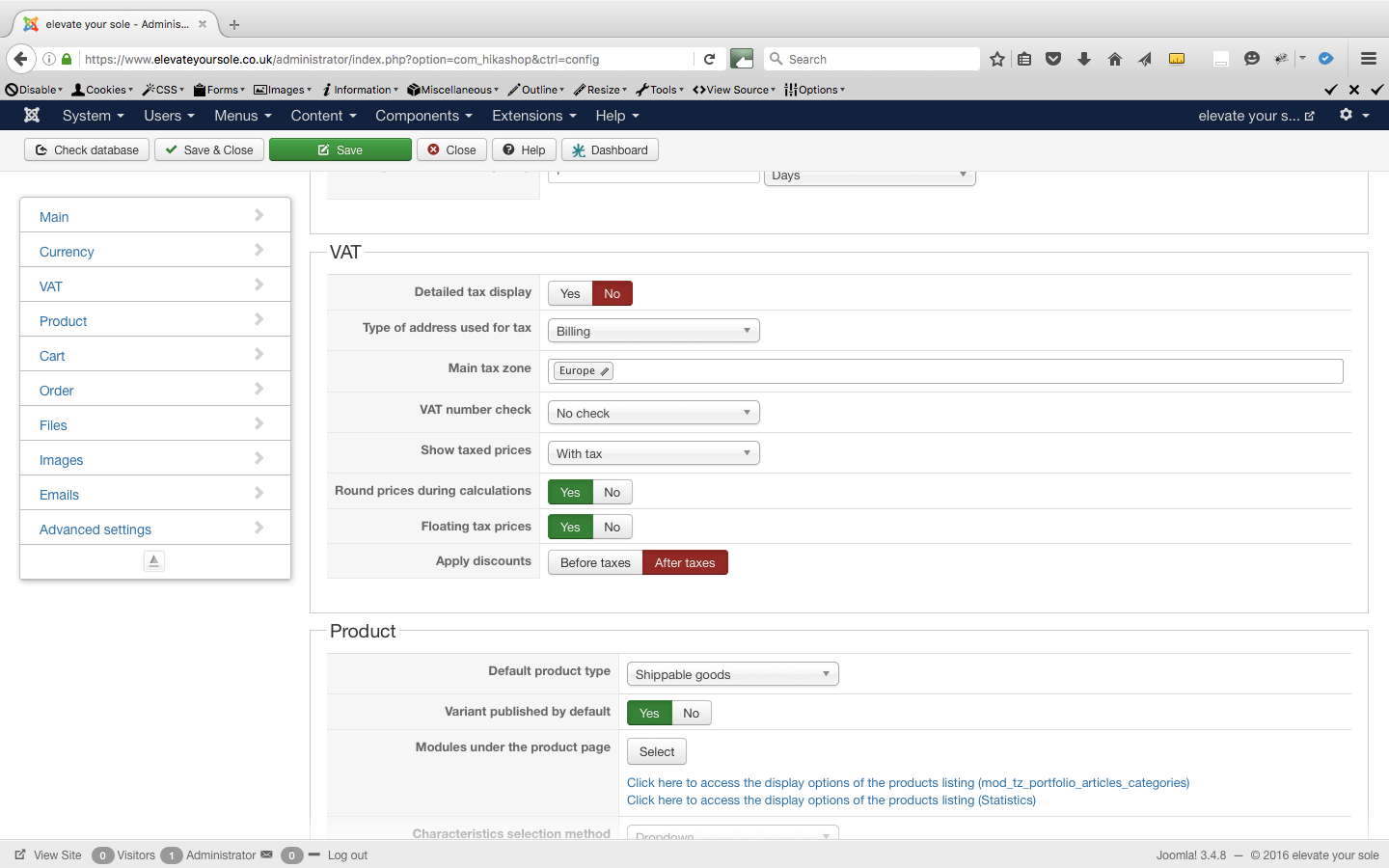
Task: Jump to Product settings section
Action: click(155, 321)
